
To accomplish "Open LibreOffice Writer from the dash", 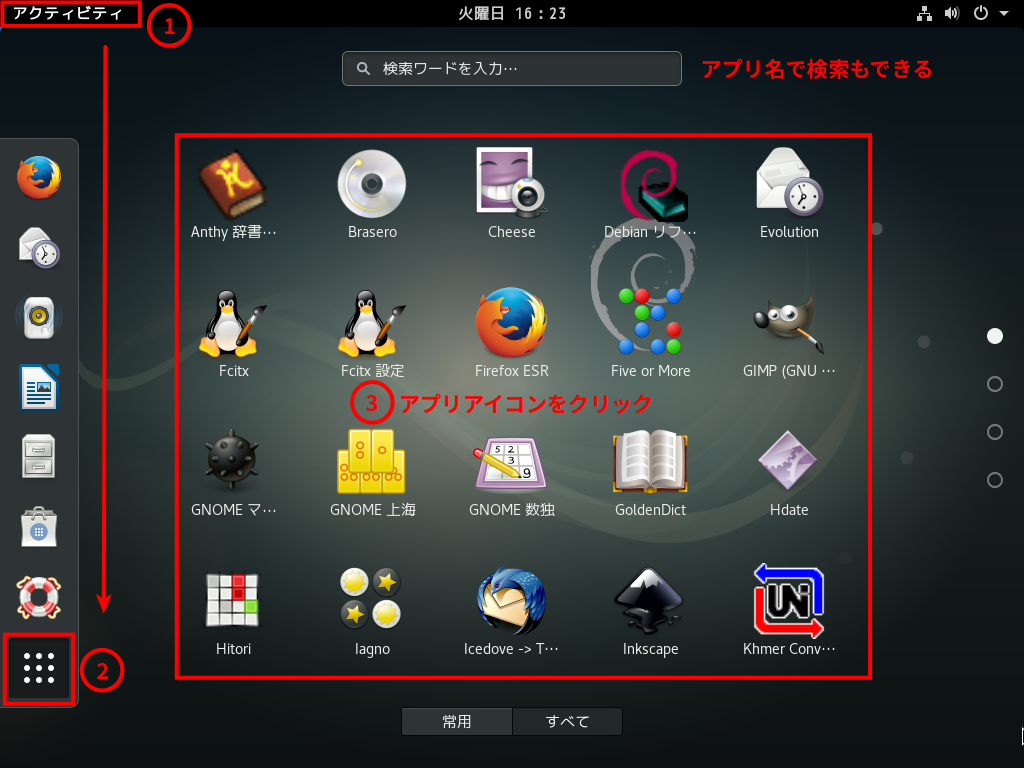I will (39, 387).
